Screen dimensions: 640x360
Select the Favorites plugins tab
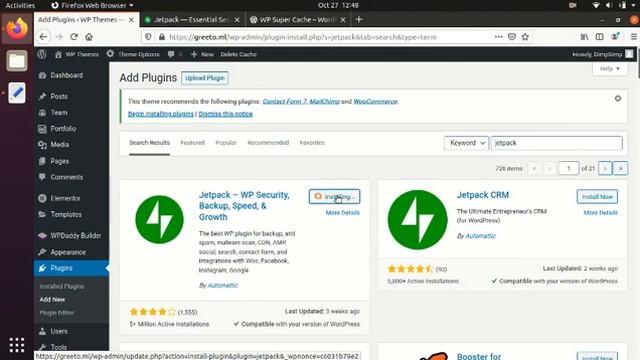[312, 143]
